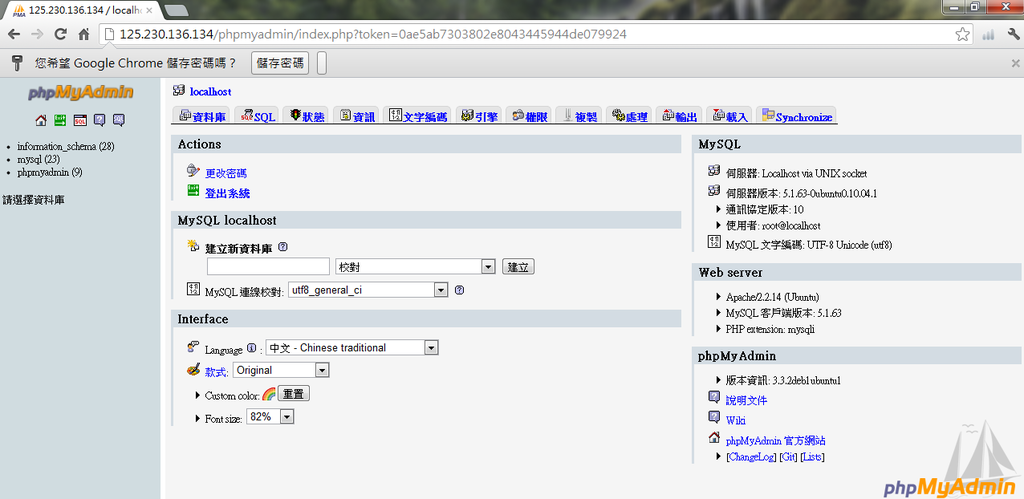Open the Synchronize tab
Image resolution: width=1024 pixels, height=499 pixels.
point(796,116)
